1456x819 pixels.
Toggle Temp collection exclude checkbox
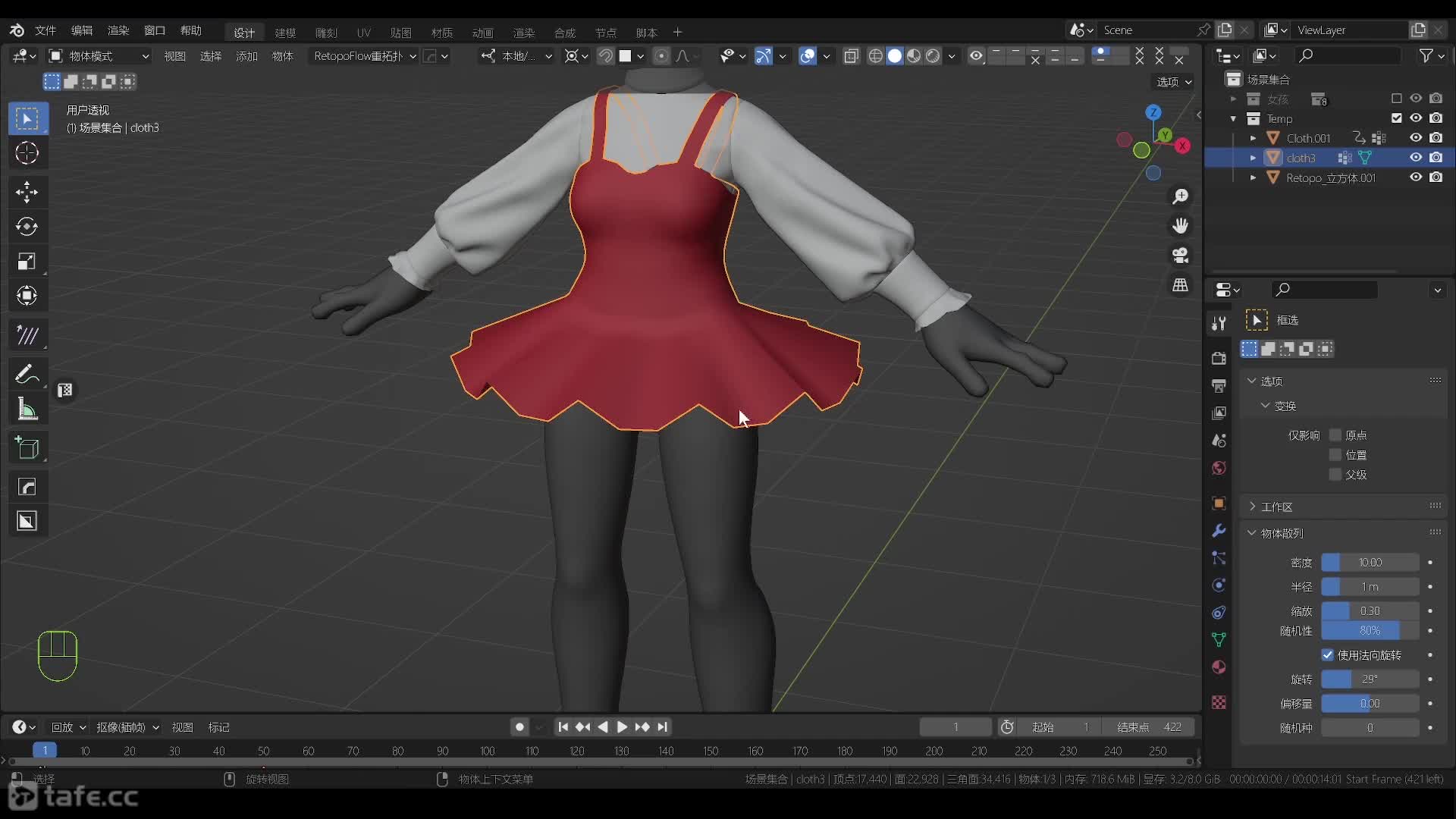[1396, 118]
